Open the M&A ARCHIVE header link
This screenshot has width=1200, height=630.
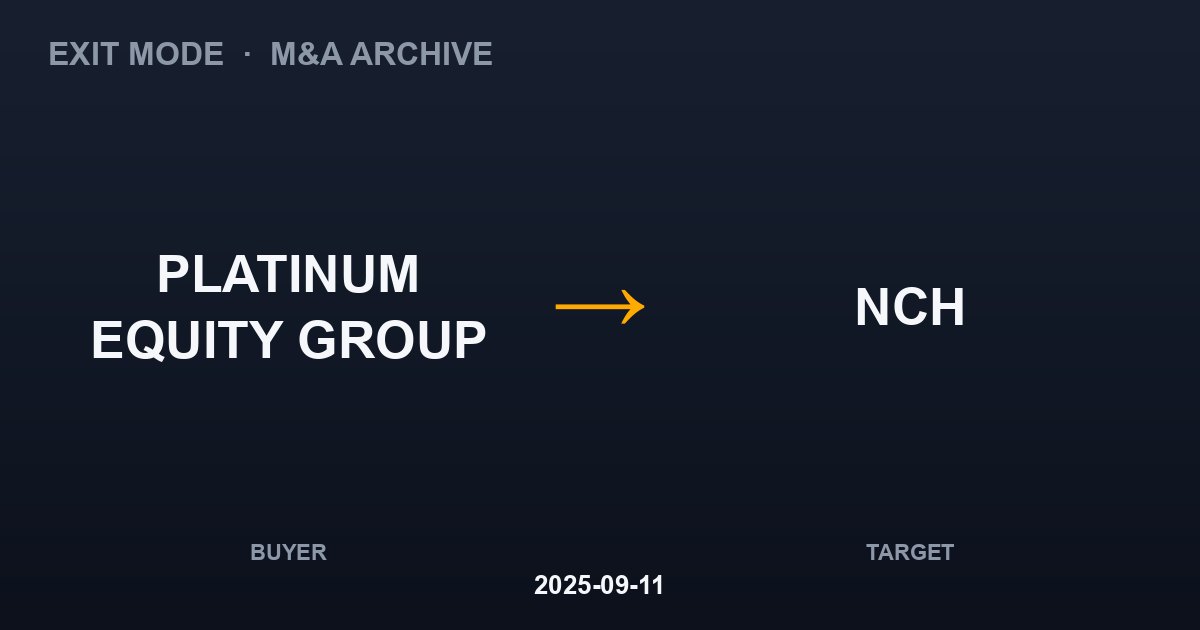click(x=381, y=54)
